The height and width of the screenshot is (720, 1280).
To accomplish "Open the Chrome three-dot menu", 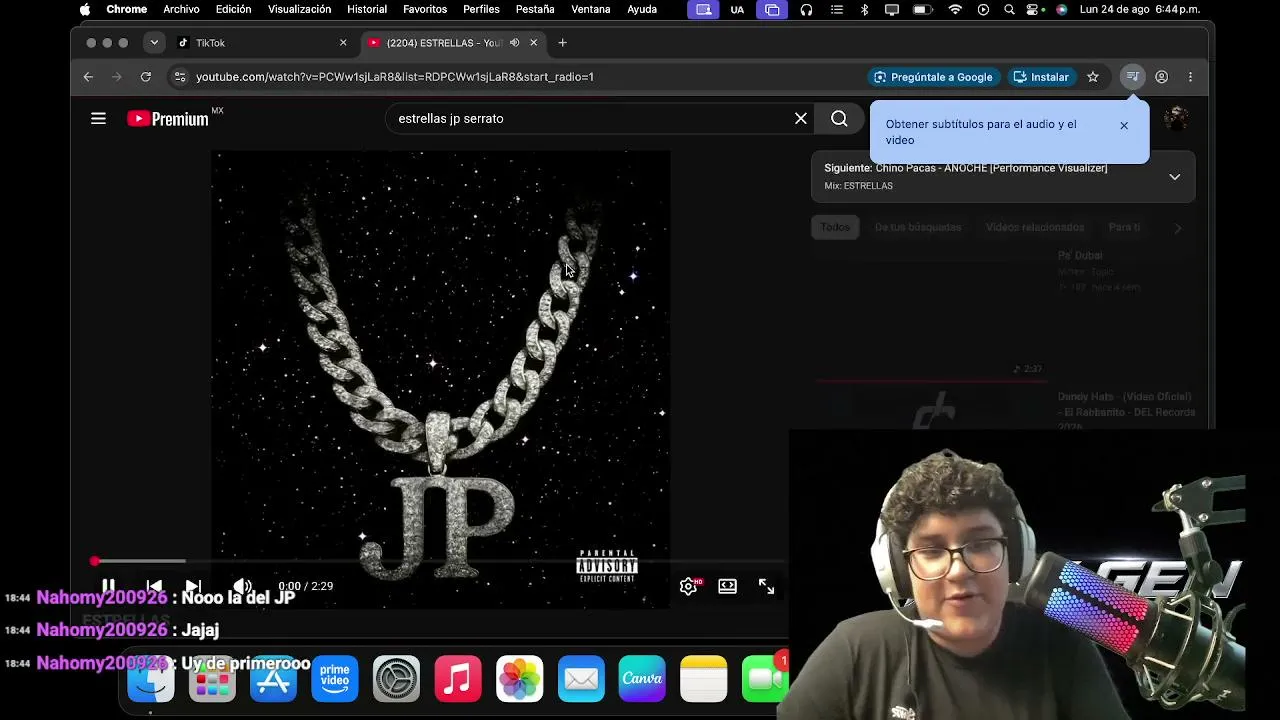I will pyautogui.click(x=1190, y=77).
